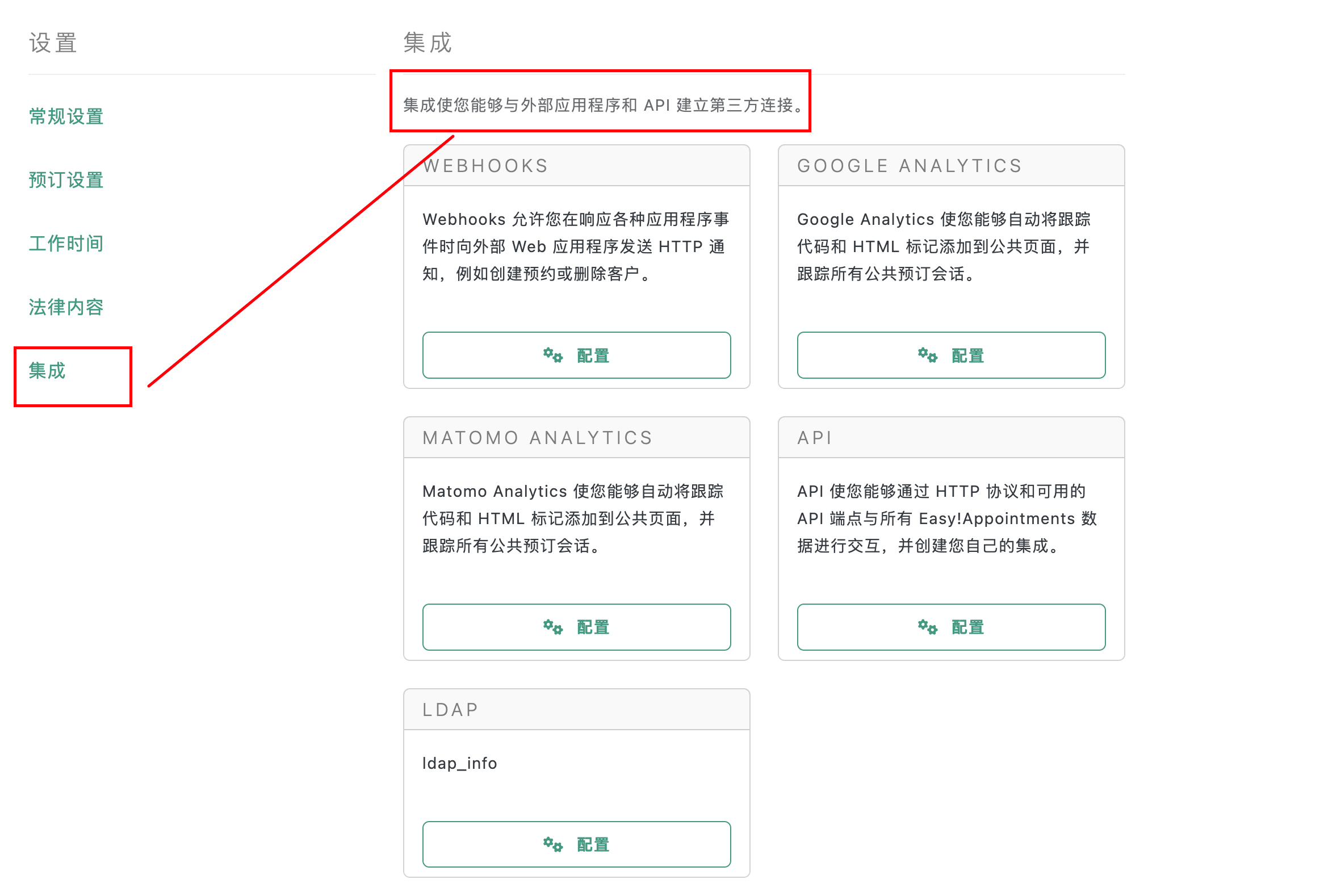Open 常规设置 in the settings sidebar
The height and width of the screenshot is (896, 1324).
(66, 116)
